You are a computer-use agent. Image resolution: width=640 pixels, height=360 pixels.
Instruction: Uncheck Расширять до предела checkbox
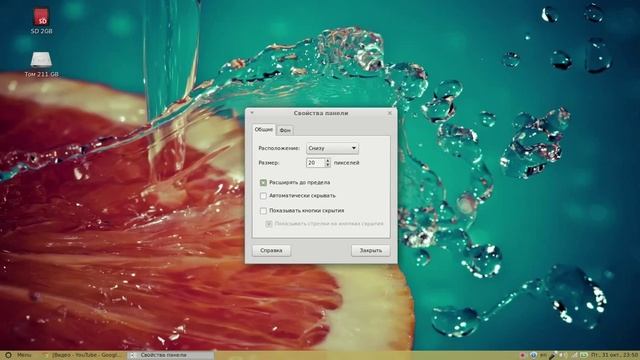[x=263, y=182]
